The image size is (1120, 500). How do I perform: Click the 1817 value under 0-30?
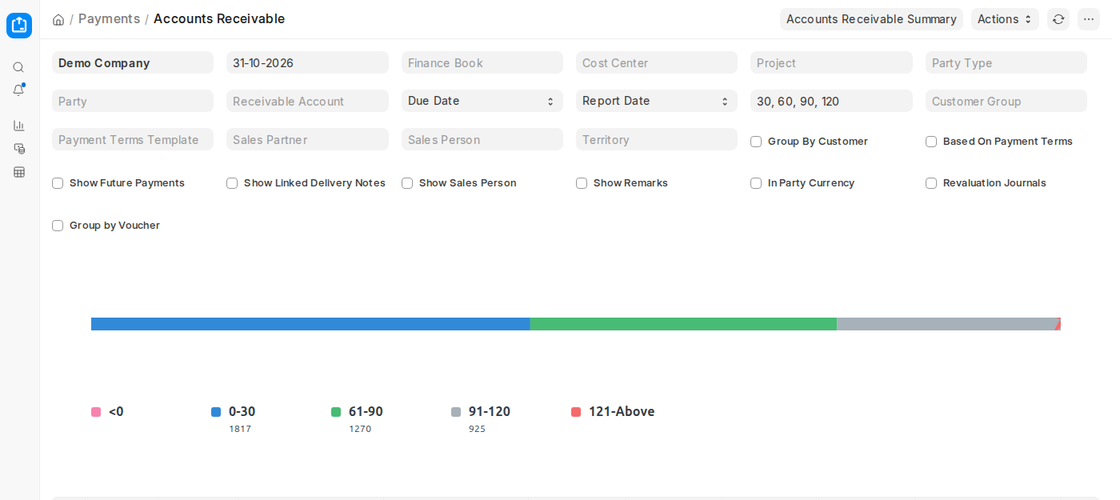click(240, 429)
